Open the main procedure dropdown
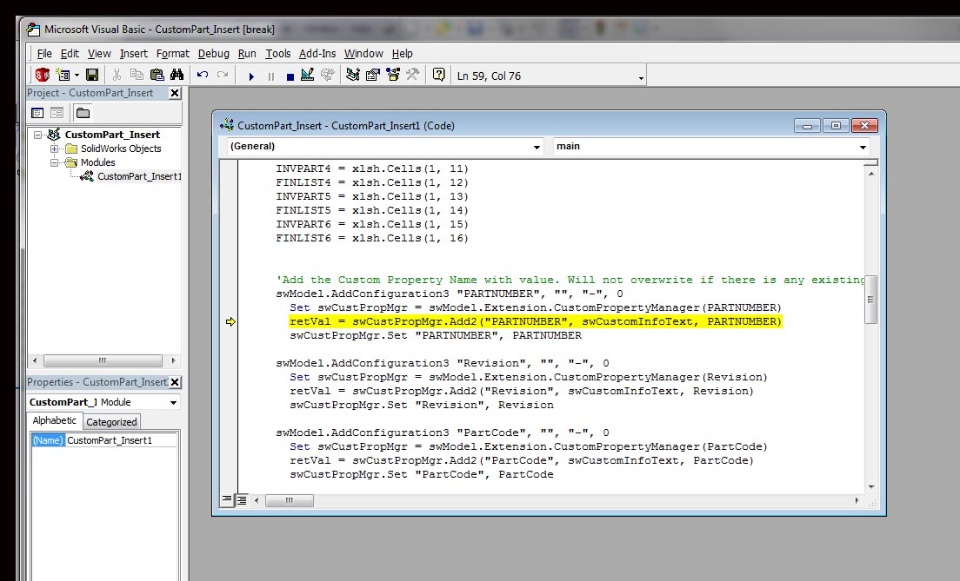960x581 pixels. tap(863, 147)
